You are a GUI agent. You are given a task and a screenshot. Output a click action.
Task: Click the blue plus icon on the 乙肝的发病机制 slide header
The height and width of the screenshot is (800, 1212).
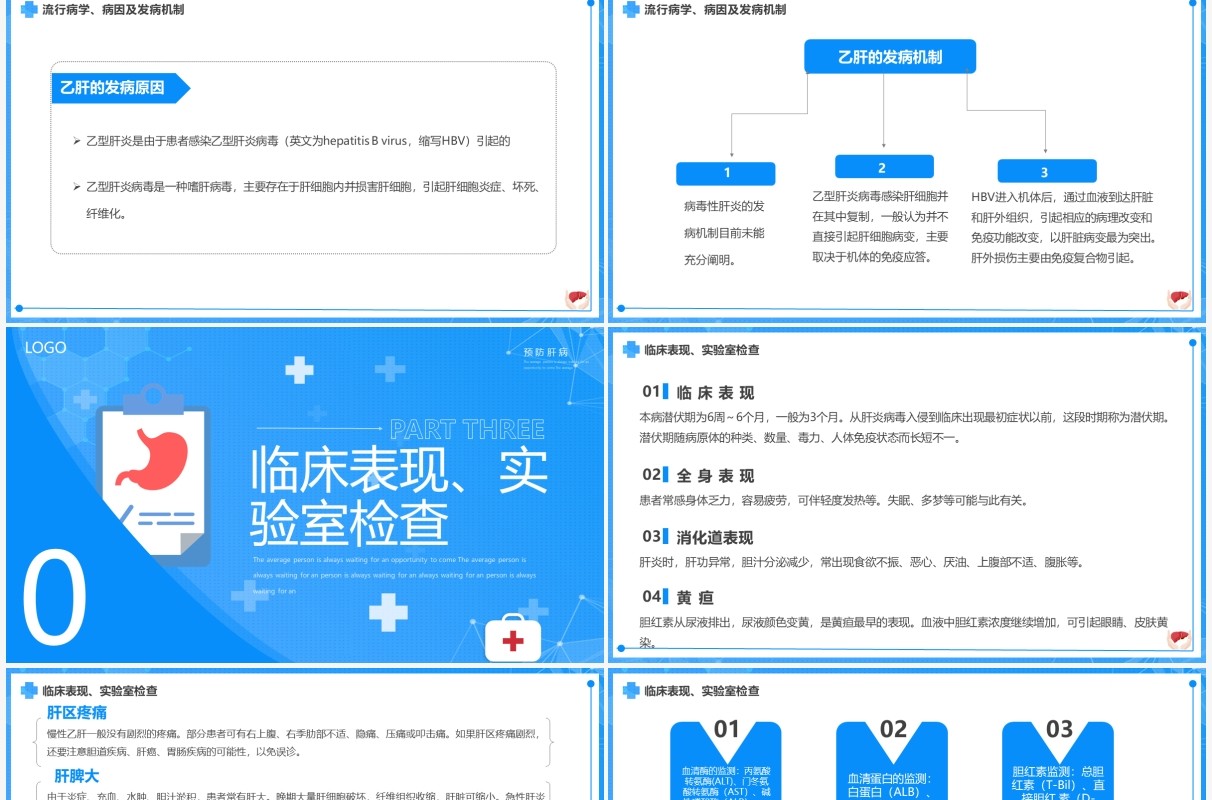point(631,9)
